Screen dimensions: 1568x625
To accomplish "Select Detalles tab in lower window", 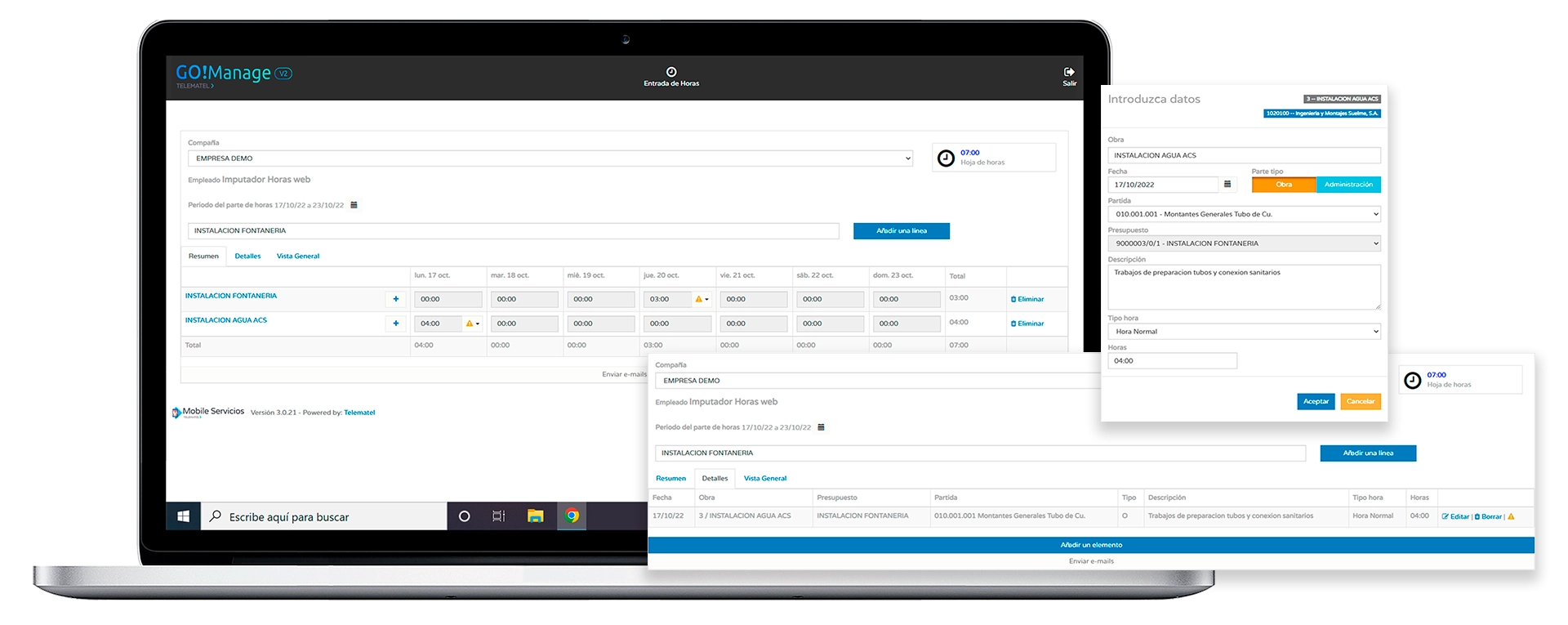I will tap(715, 479).
